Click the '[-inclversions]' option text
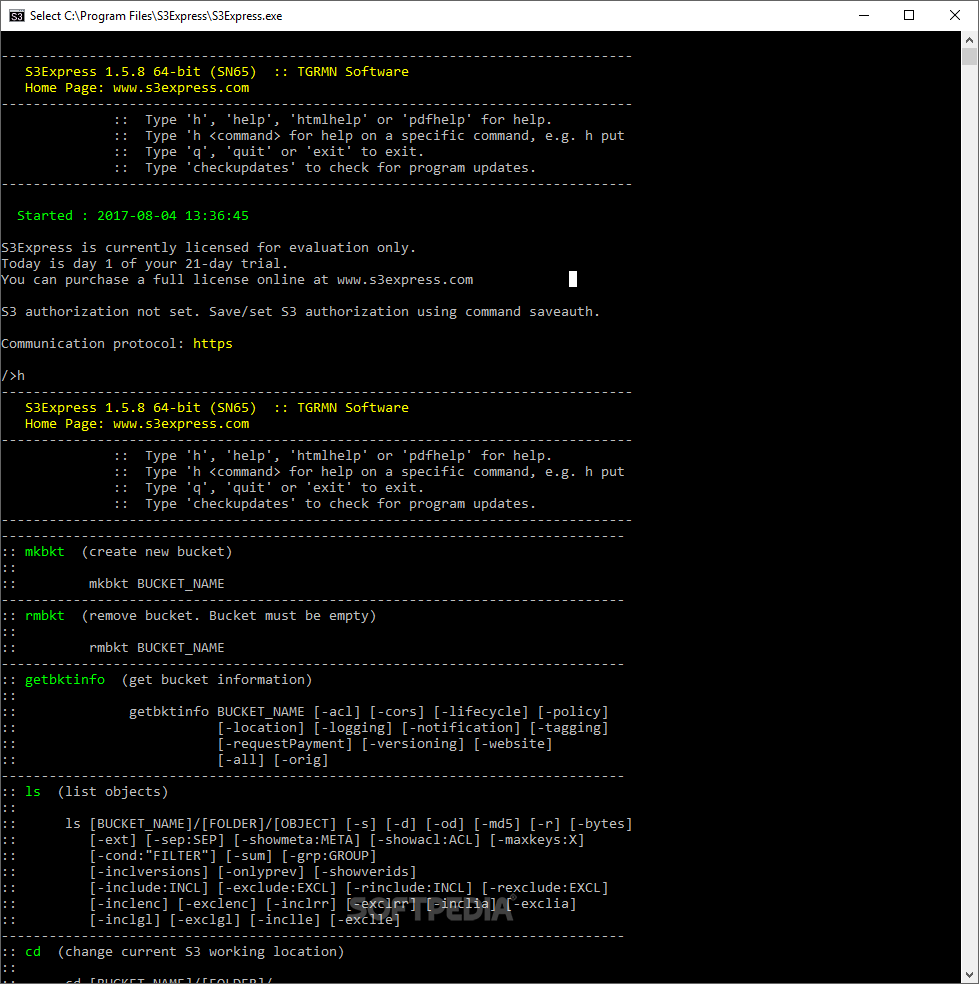979x984 pixels. point(148,872)
